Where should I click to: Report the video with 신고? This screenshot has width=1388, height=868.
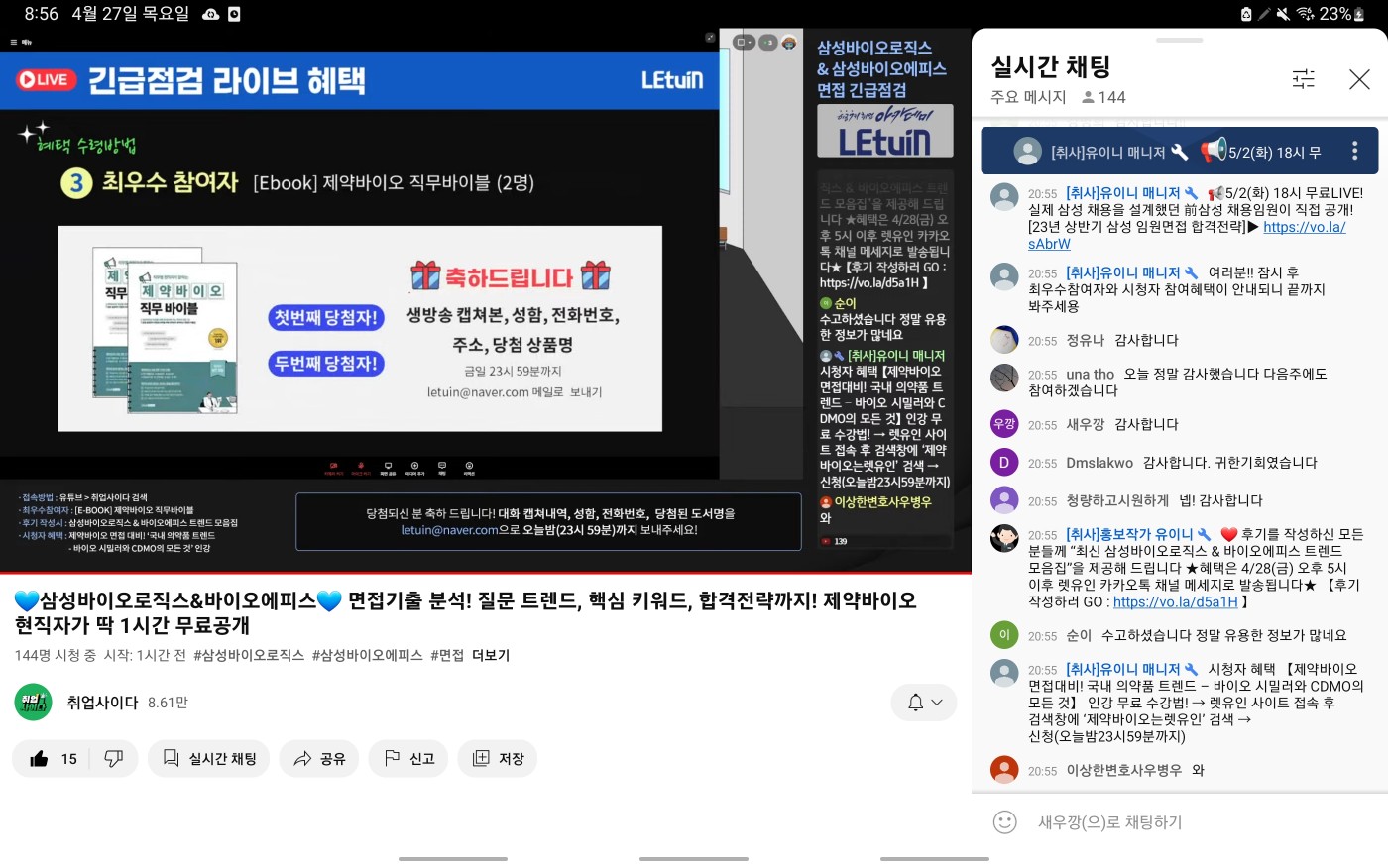tap(408, 759)
